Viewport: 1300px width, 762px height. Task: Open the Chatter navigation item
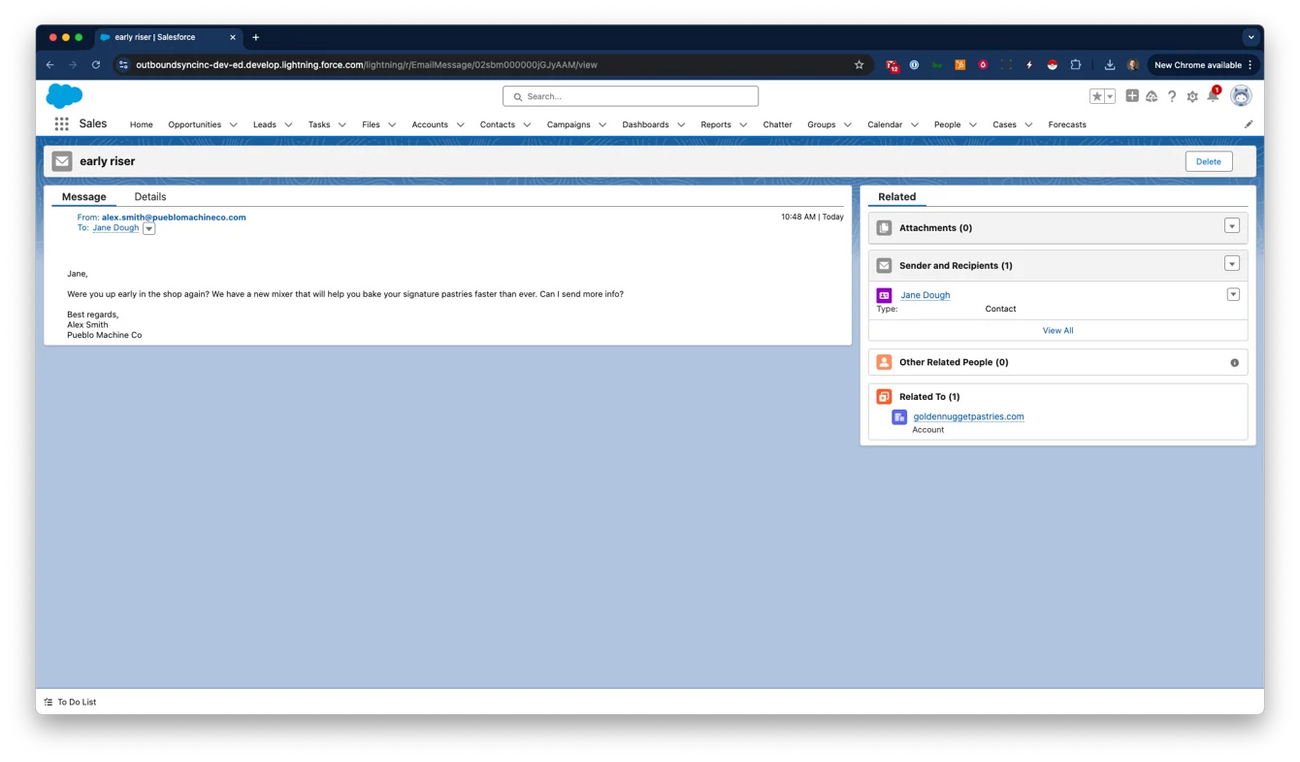click(x=777, y=124)
